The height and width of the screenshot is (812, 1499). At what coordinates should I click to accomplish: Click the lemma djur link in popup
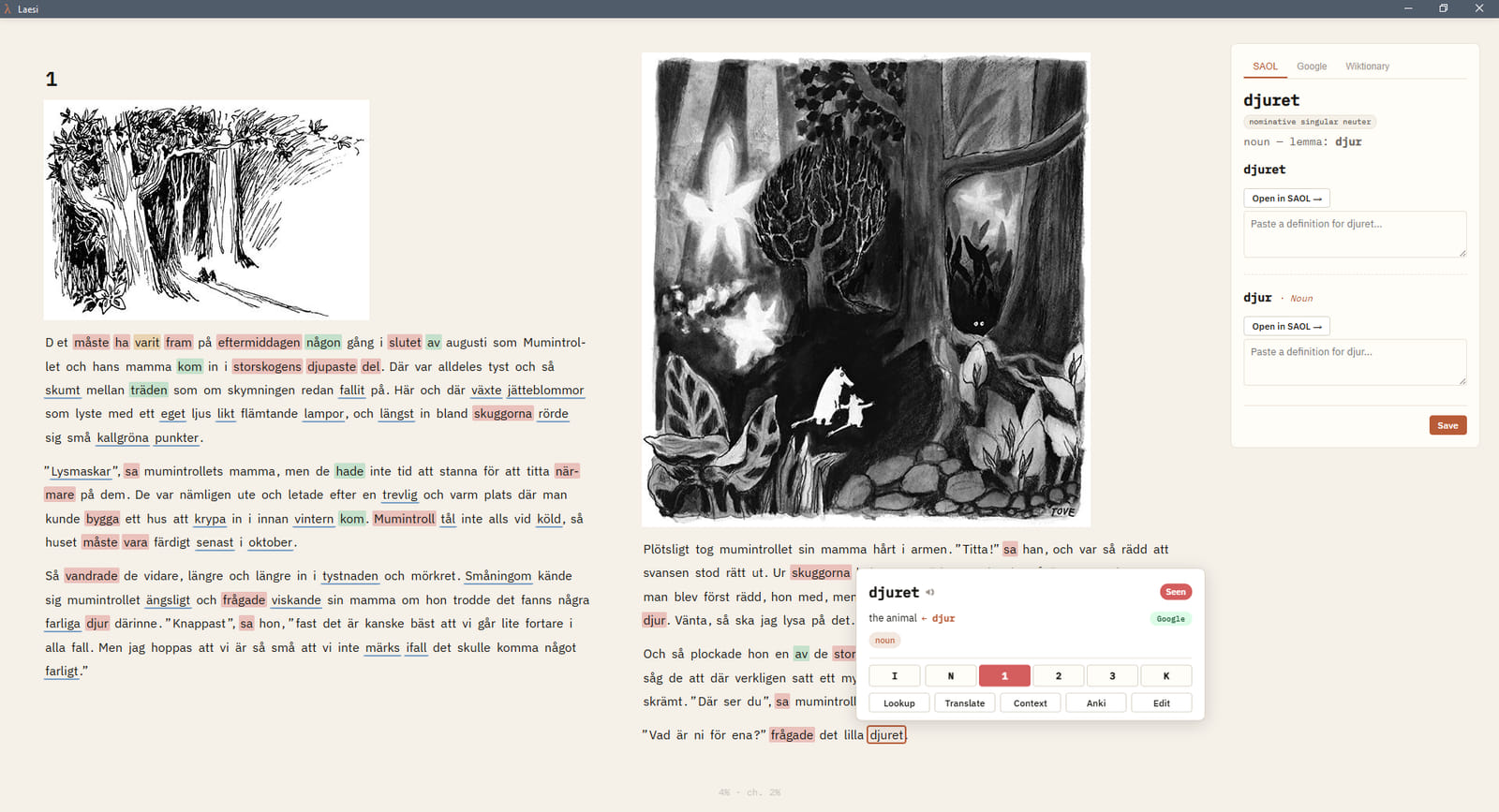coord(942,618)
